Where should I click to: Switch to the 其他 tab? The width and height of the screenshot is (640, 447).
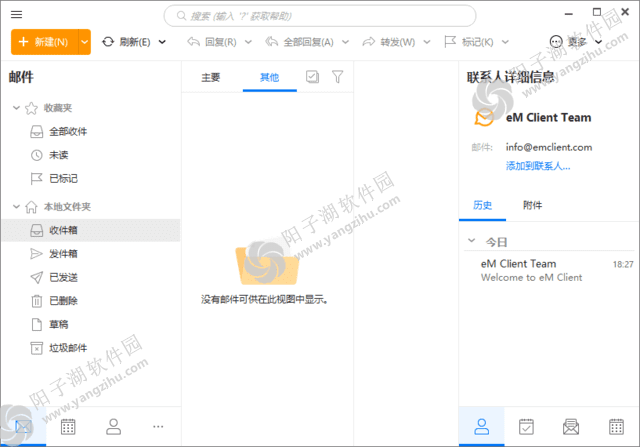(269, 78)
